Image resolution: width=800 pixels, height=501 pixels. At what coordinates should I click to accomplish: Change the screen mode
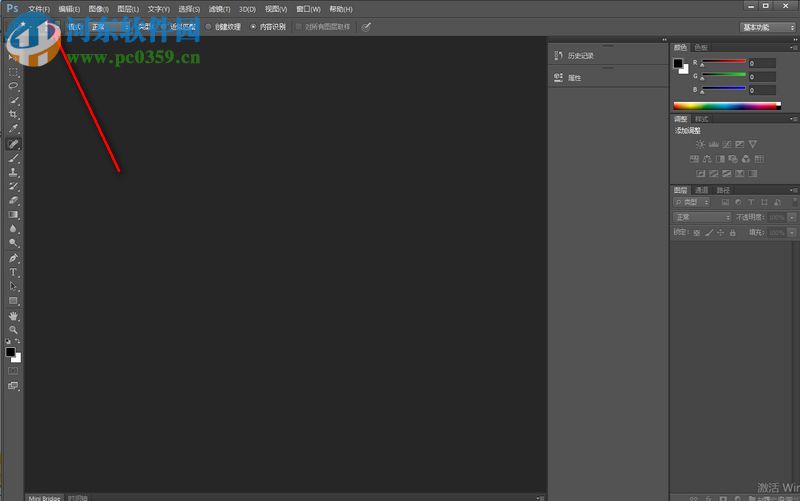coord(13,386)
